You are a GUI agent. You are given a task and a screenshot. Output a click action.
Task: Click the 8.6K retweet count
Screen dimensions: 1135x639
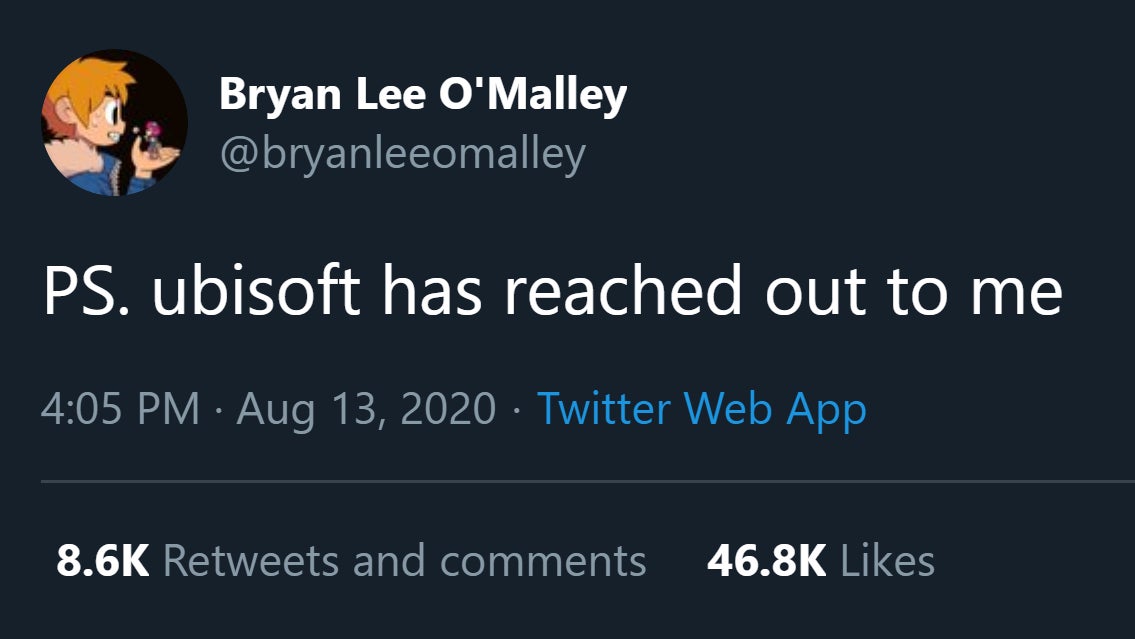click(x=102, y=561)
